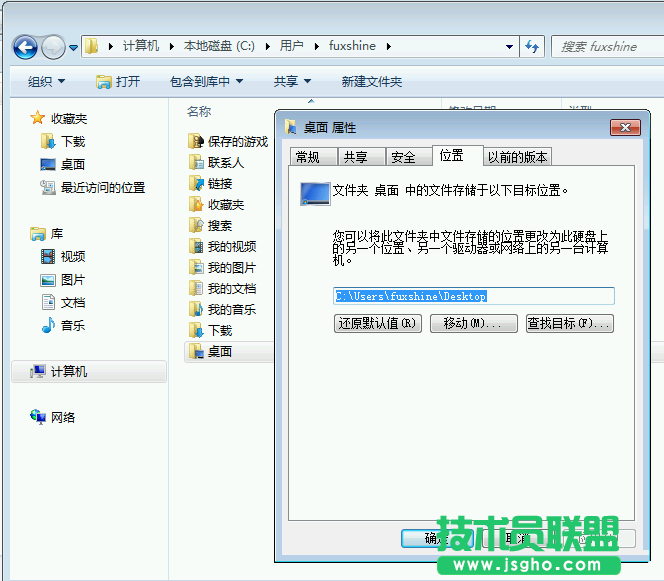Select 收藏夹 folder icon in file list
Screen dimensions: 664x581
point(195,205)
